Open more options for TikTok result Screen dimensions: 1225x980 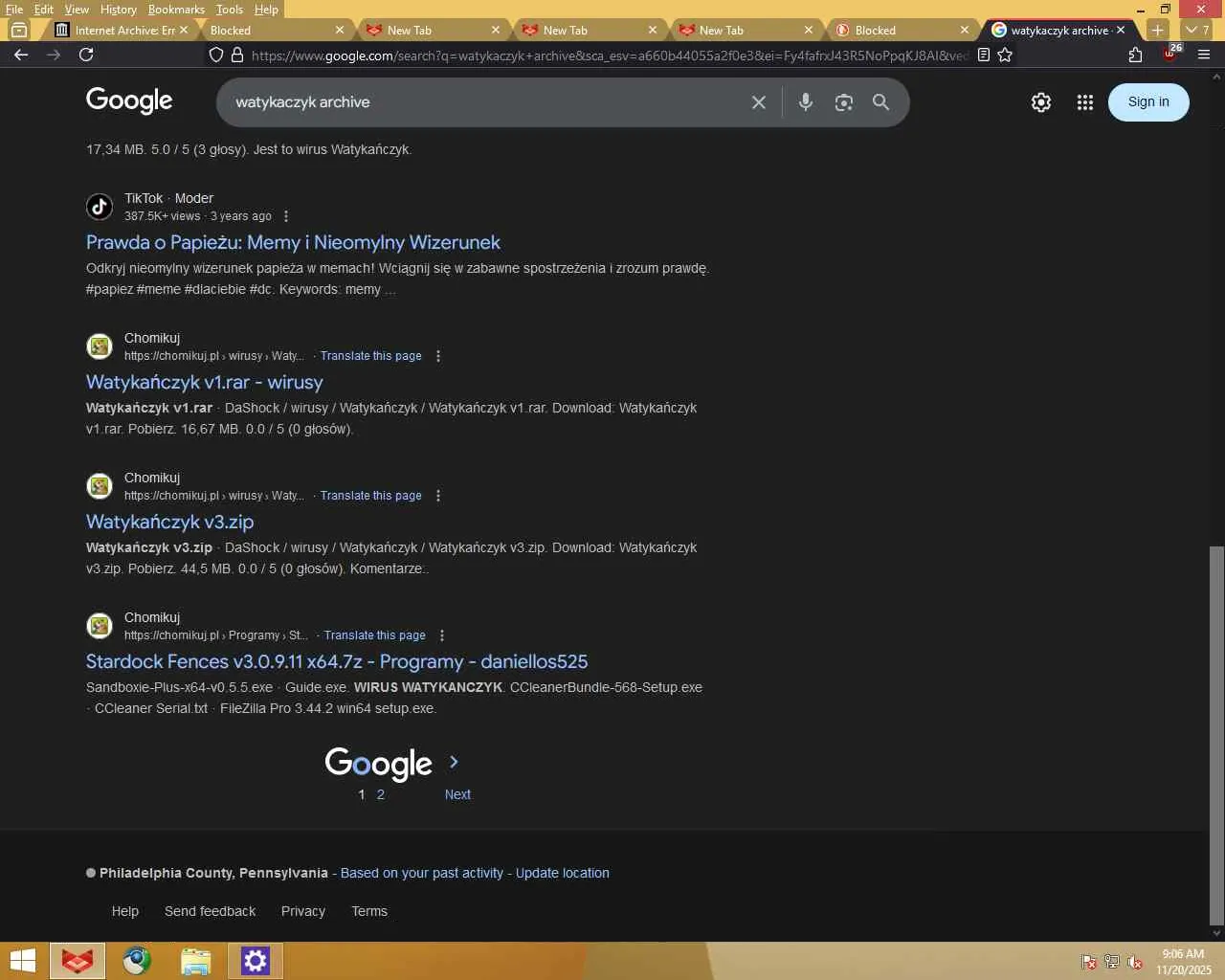coord(285,216)
